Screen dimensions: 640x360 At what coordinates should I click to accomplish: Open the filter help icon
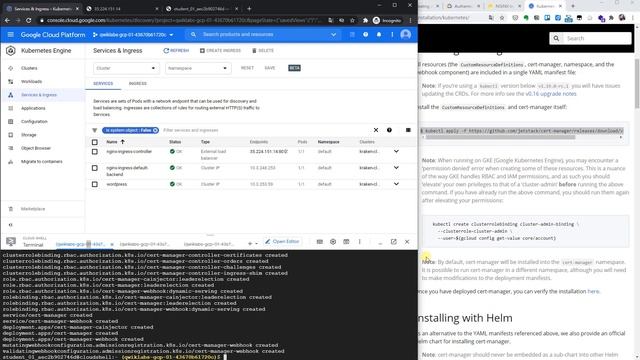(389, 130)
